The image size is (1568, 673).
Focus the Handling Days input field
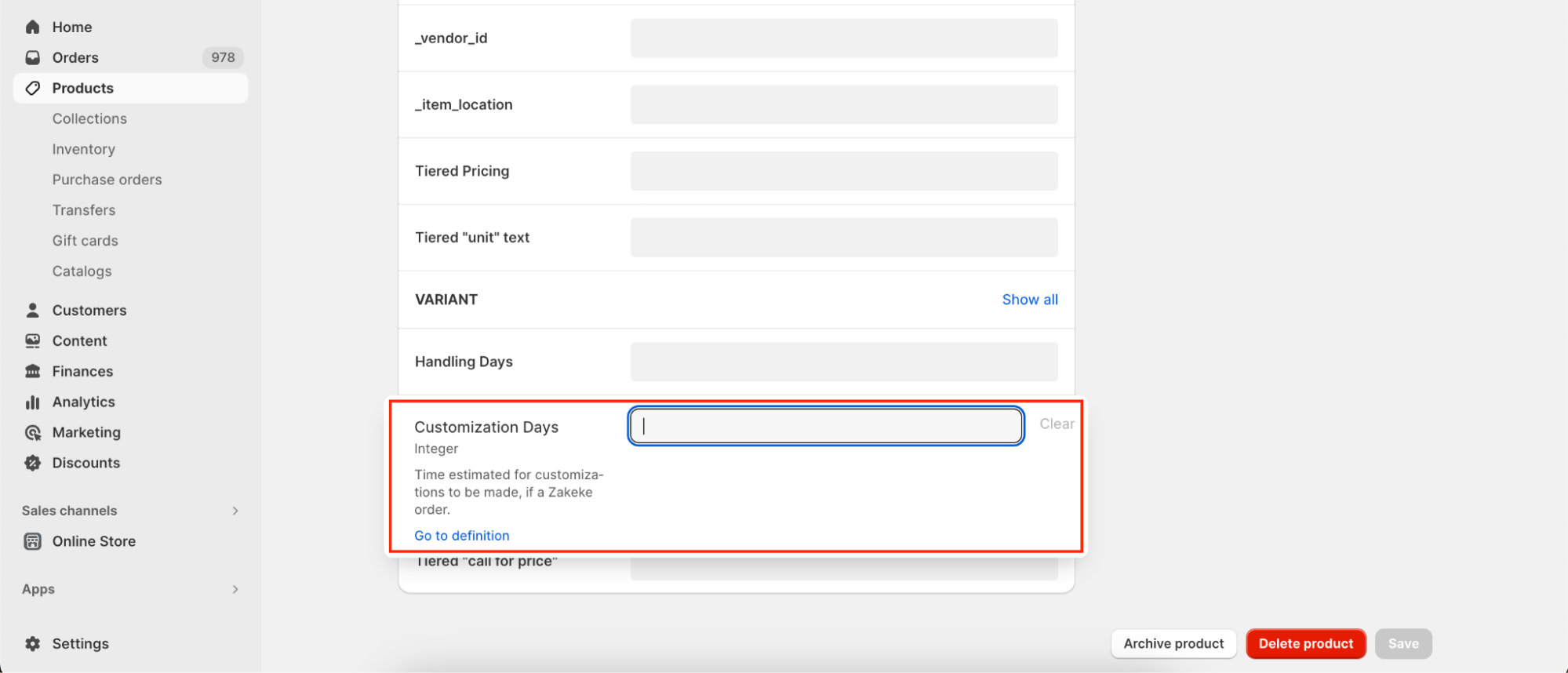tap(843, 362)
